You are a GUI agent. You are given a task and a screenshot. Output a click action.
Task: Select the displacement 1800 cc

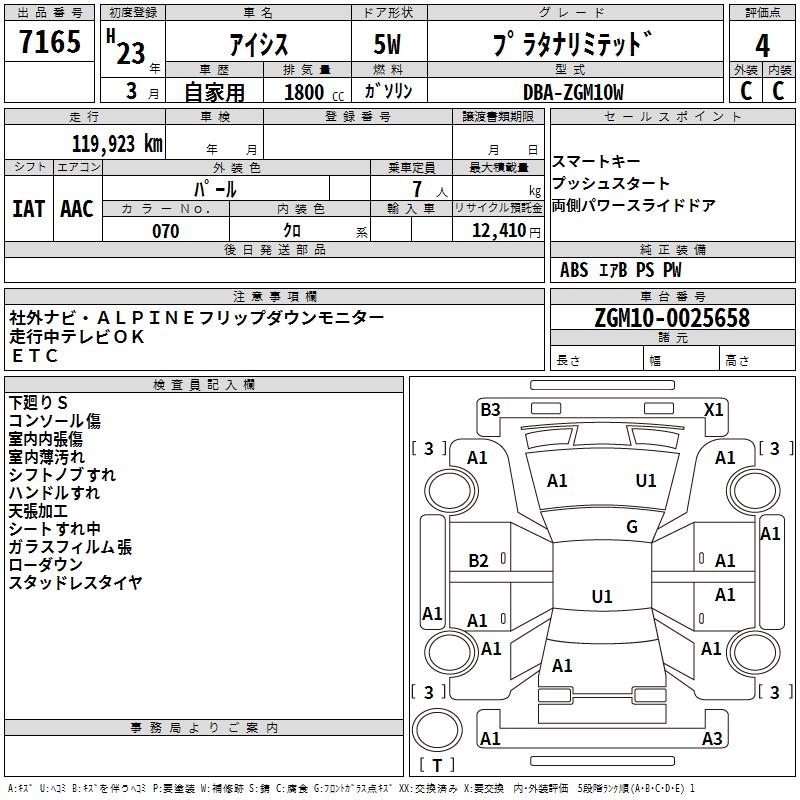click(x=314, y=92)
